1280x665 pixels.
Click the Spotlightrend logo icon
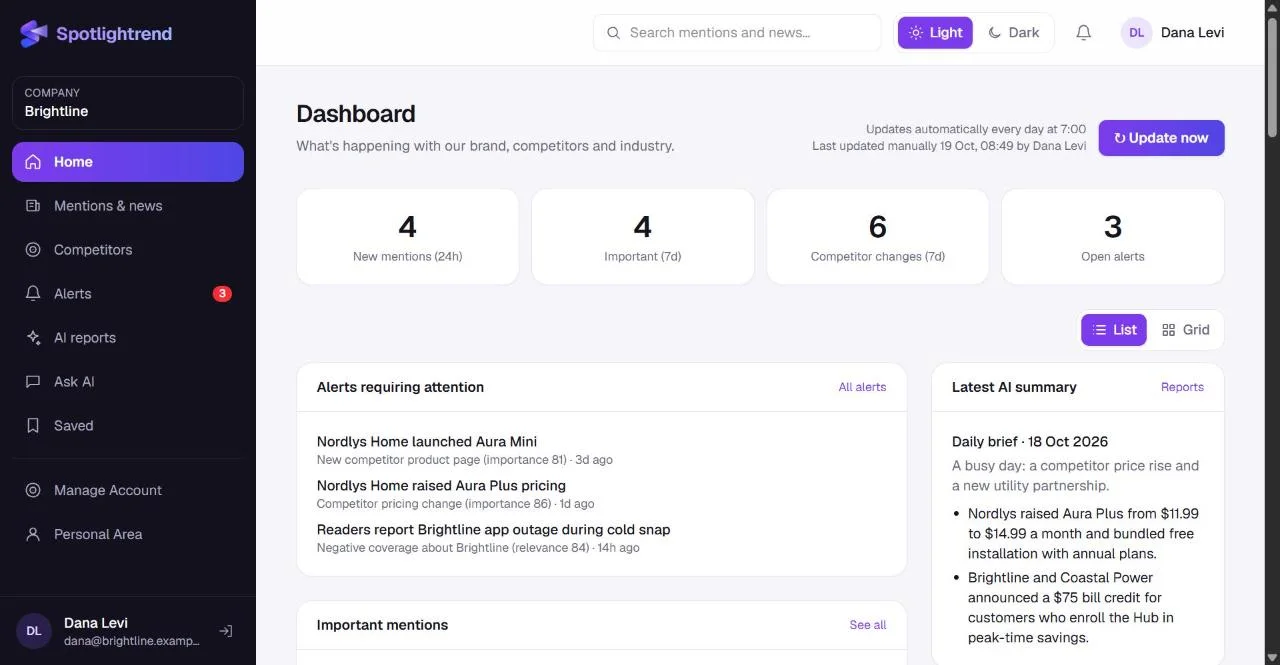[34, 34]
